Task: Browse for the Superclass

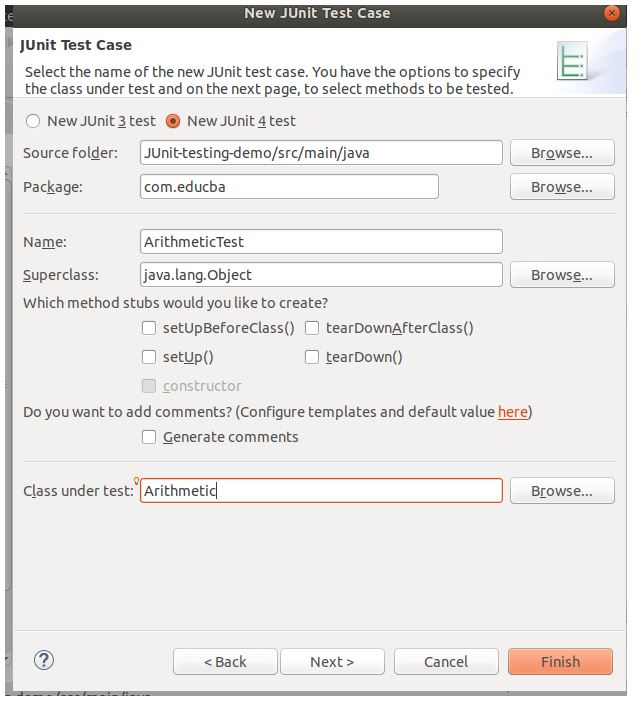Action: [561, 275]
